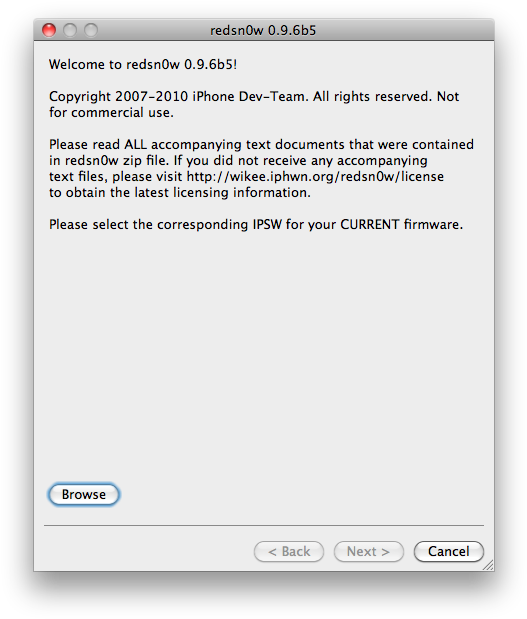527x619 pixels.
Task: Click "to obtain the latest licensing information" line
Action: click(x=180, y=193)
